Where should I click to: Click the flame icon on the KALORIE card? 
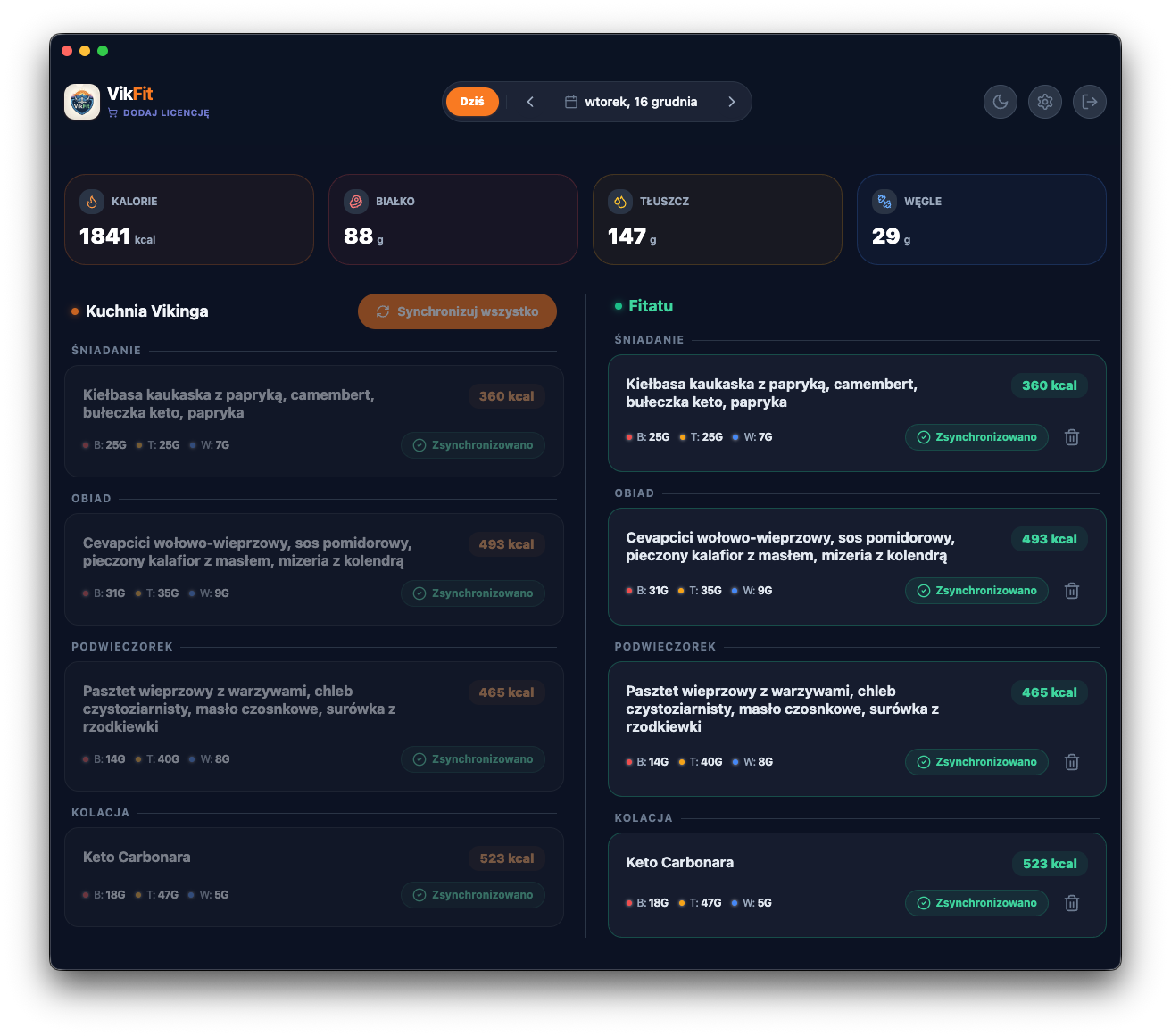click(x=92, y=202)
